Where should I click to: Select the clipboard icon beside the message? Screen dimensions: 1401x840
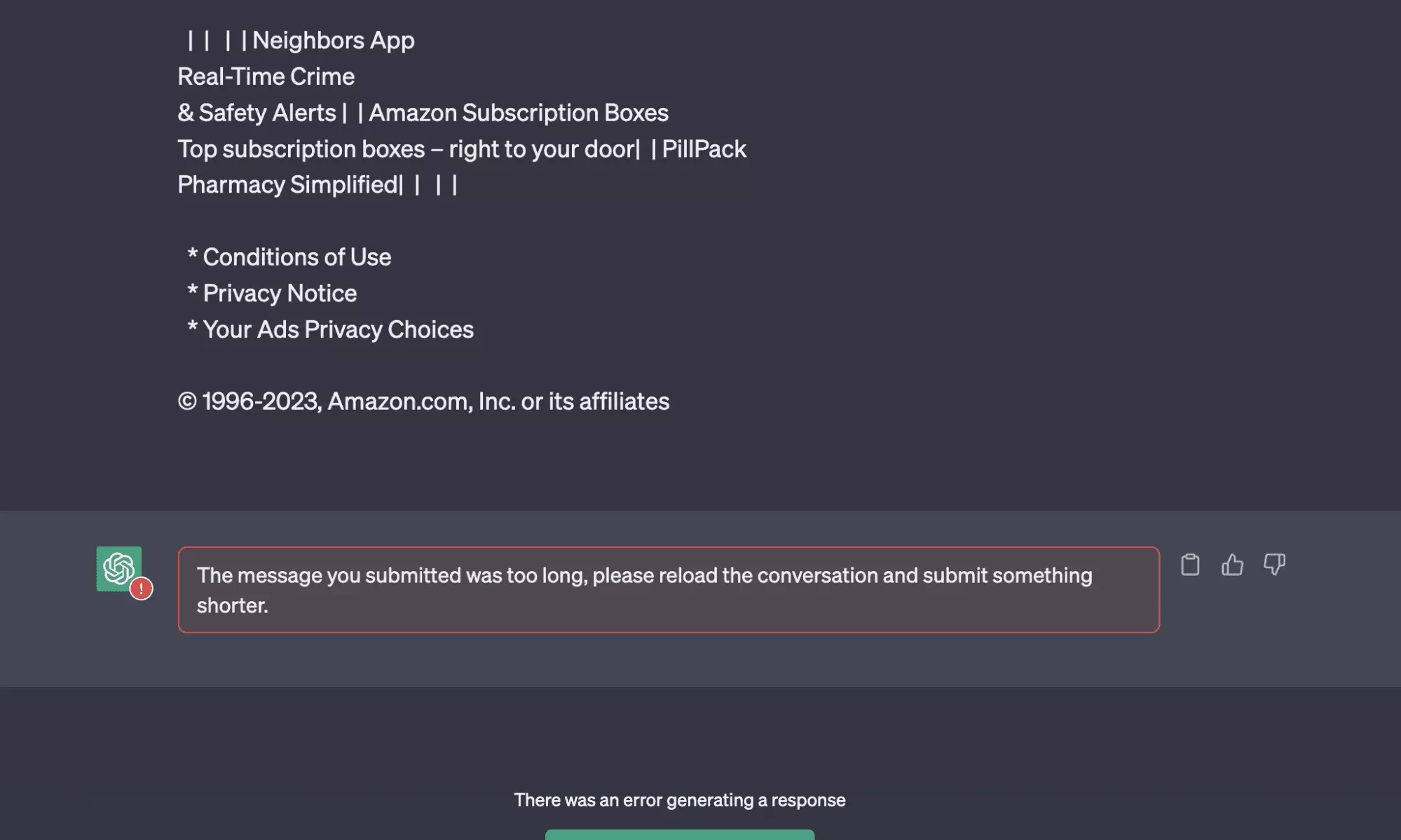[x=1189, y=565]
